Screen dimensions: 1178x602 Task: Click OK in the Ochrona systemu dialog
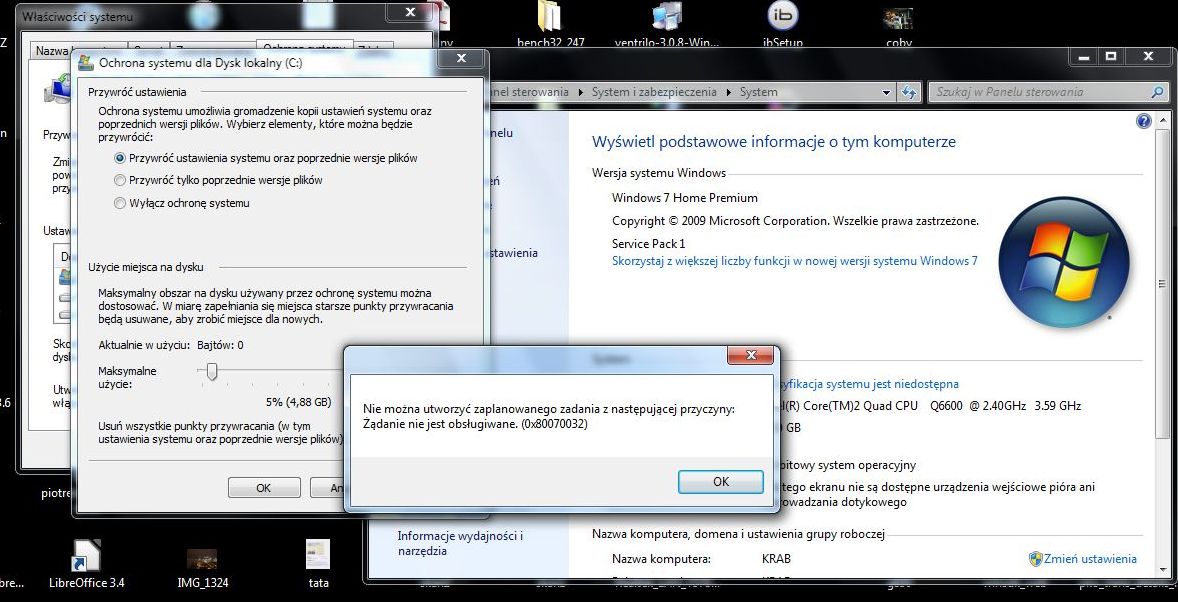264,488
